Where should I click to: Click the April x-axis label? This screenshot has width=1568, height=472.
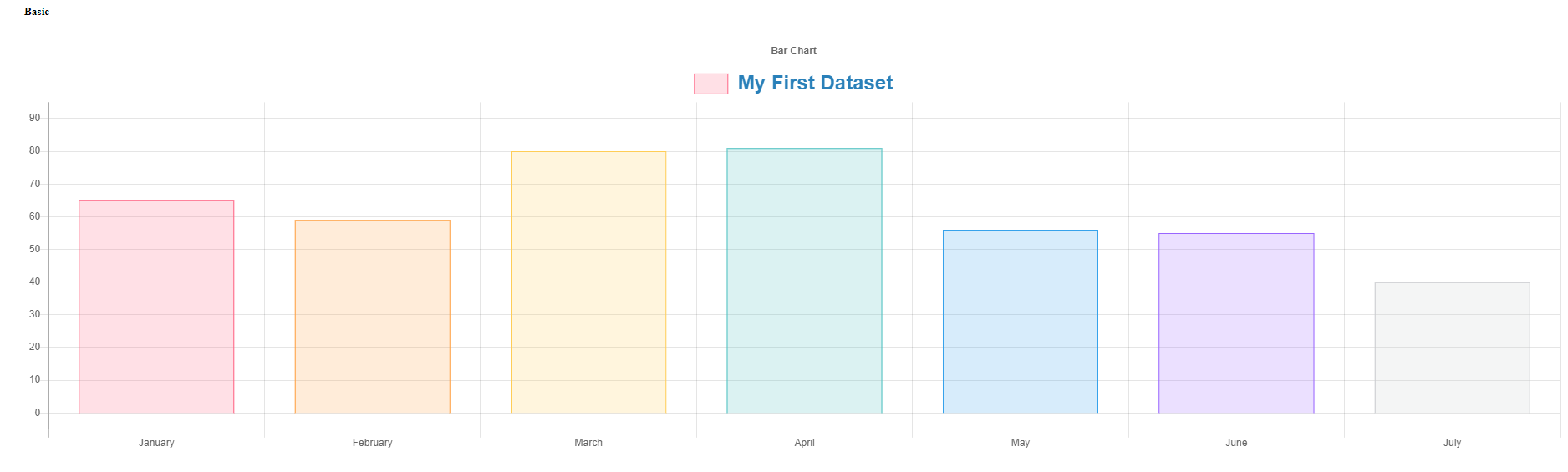click(804, 443)
